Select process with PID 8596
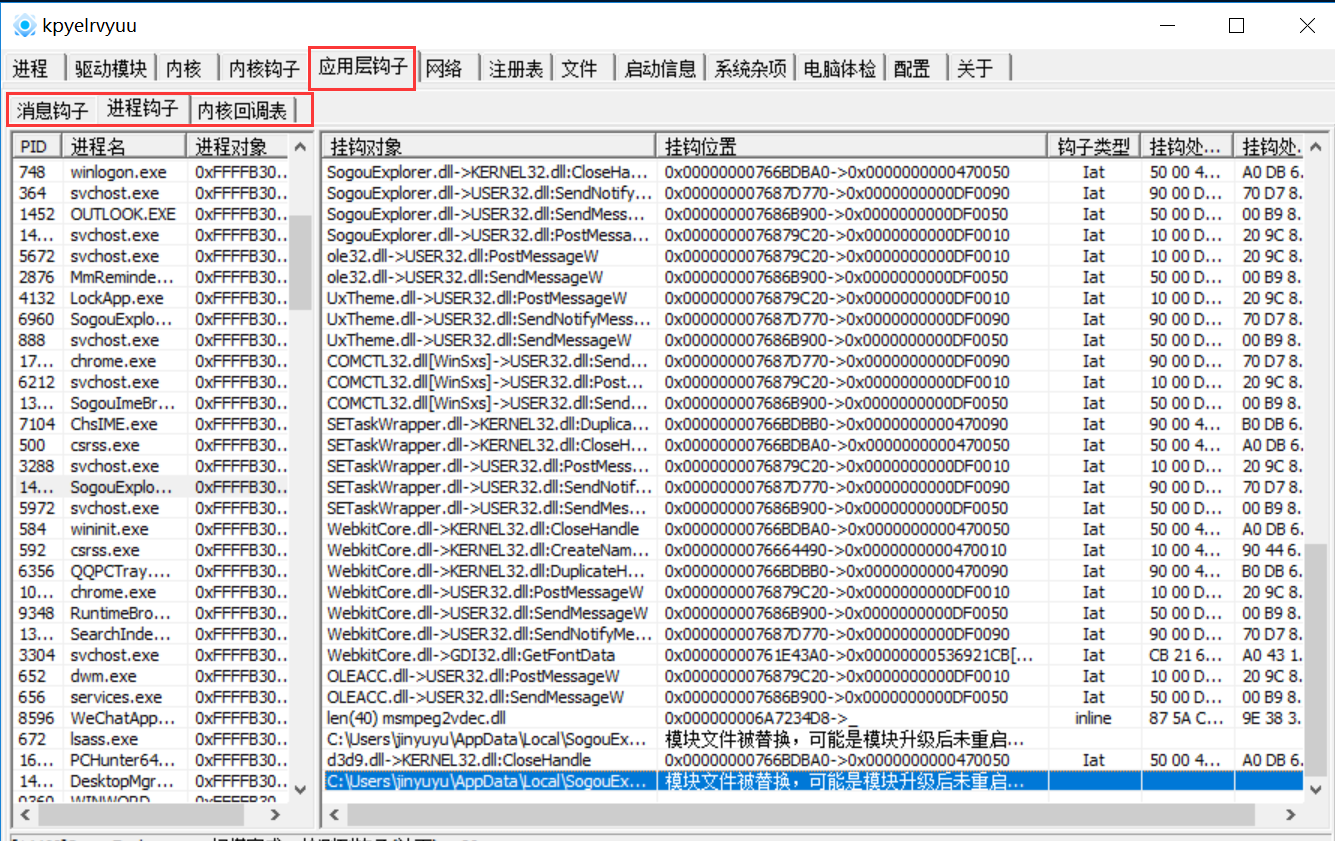The image size is (1335, 841). pyautogui.click(x=151, y=718)
